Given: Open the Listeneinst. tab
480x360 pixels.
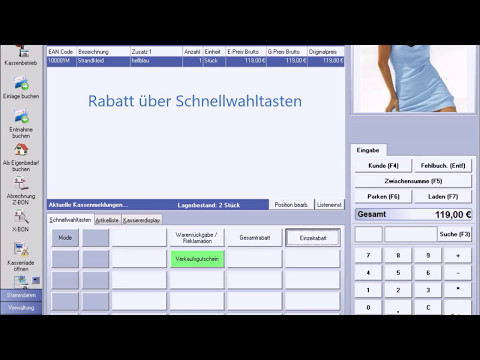Looking at the screenshot, I should (x=330, y=205).
